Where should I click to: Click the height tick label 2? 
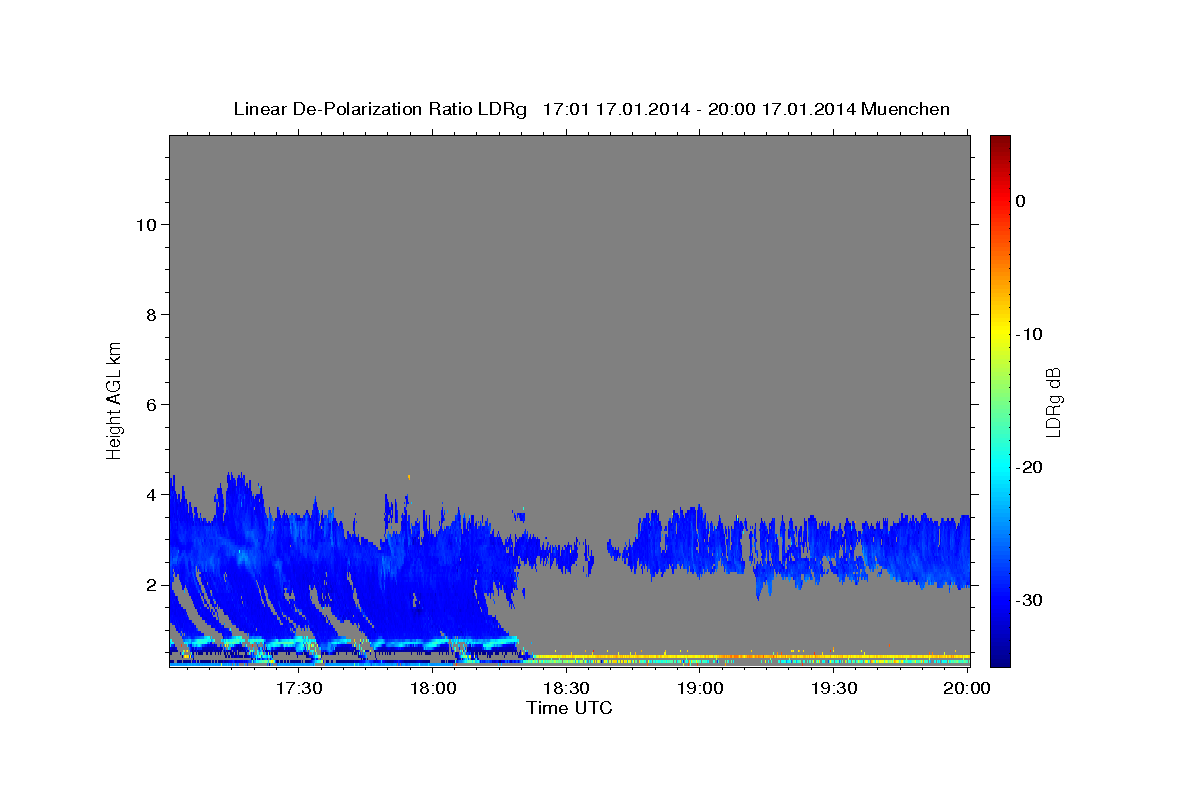[151, 585]
